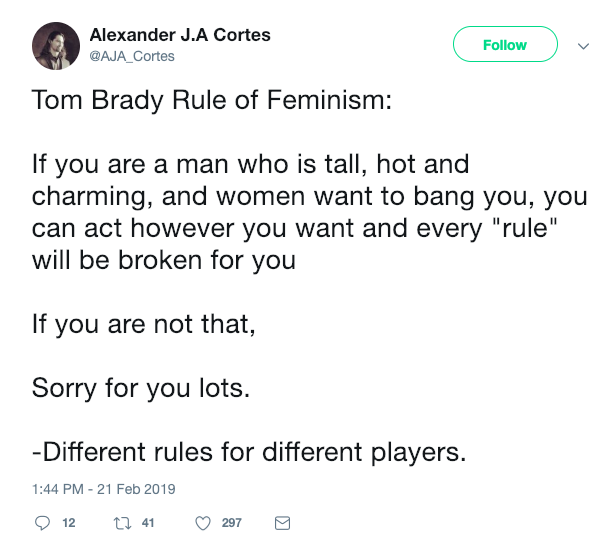Follow Alexander J.A Cortes
Screen dimensions: 616x546
(504, 45)
